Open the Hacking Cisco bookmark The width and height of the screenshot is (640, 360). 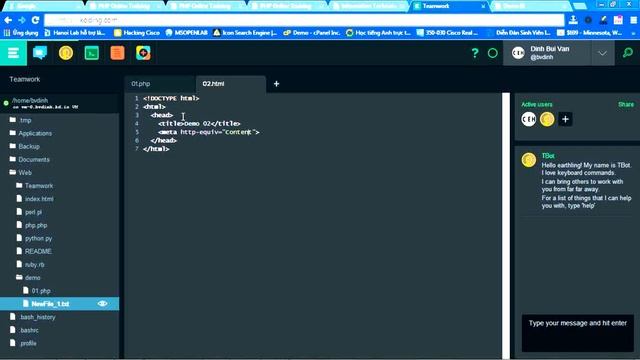[137, 33]
